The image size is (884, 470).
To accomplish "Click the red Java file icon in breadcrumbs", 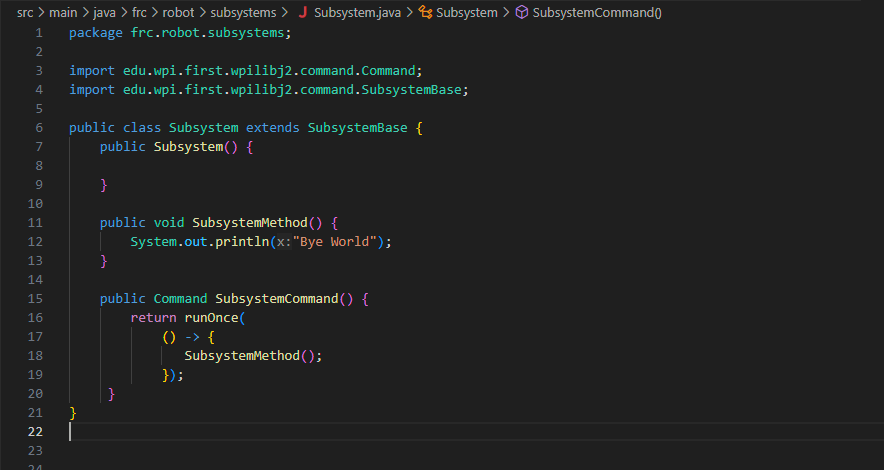I will point(303,12).
